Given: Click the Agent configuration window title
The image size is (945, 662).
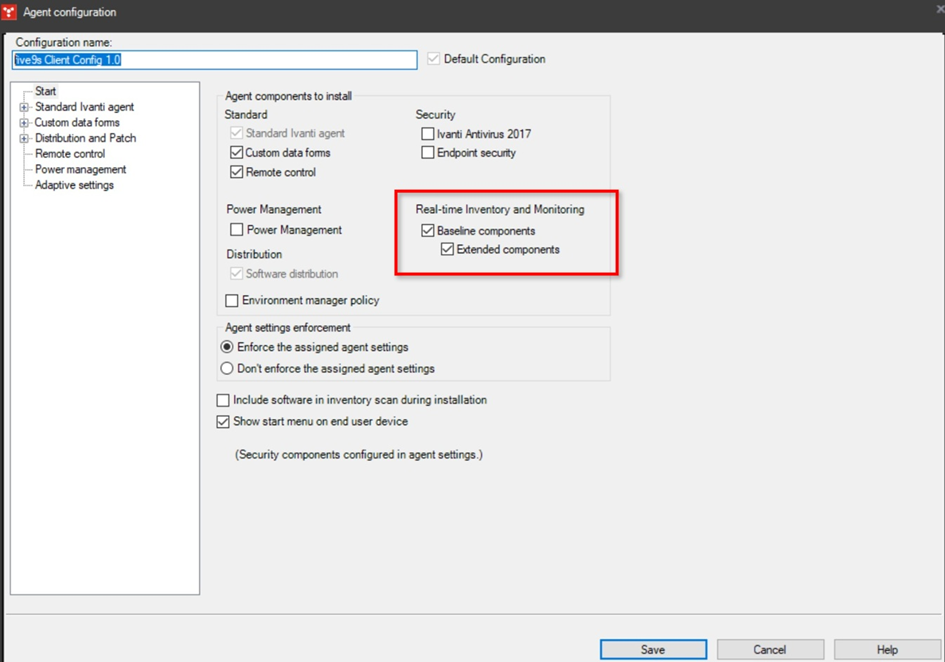Looking at the screenshot, I should point(70,12).
